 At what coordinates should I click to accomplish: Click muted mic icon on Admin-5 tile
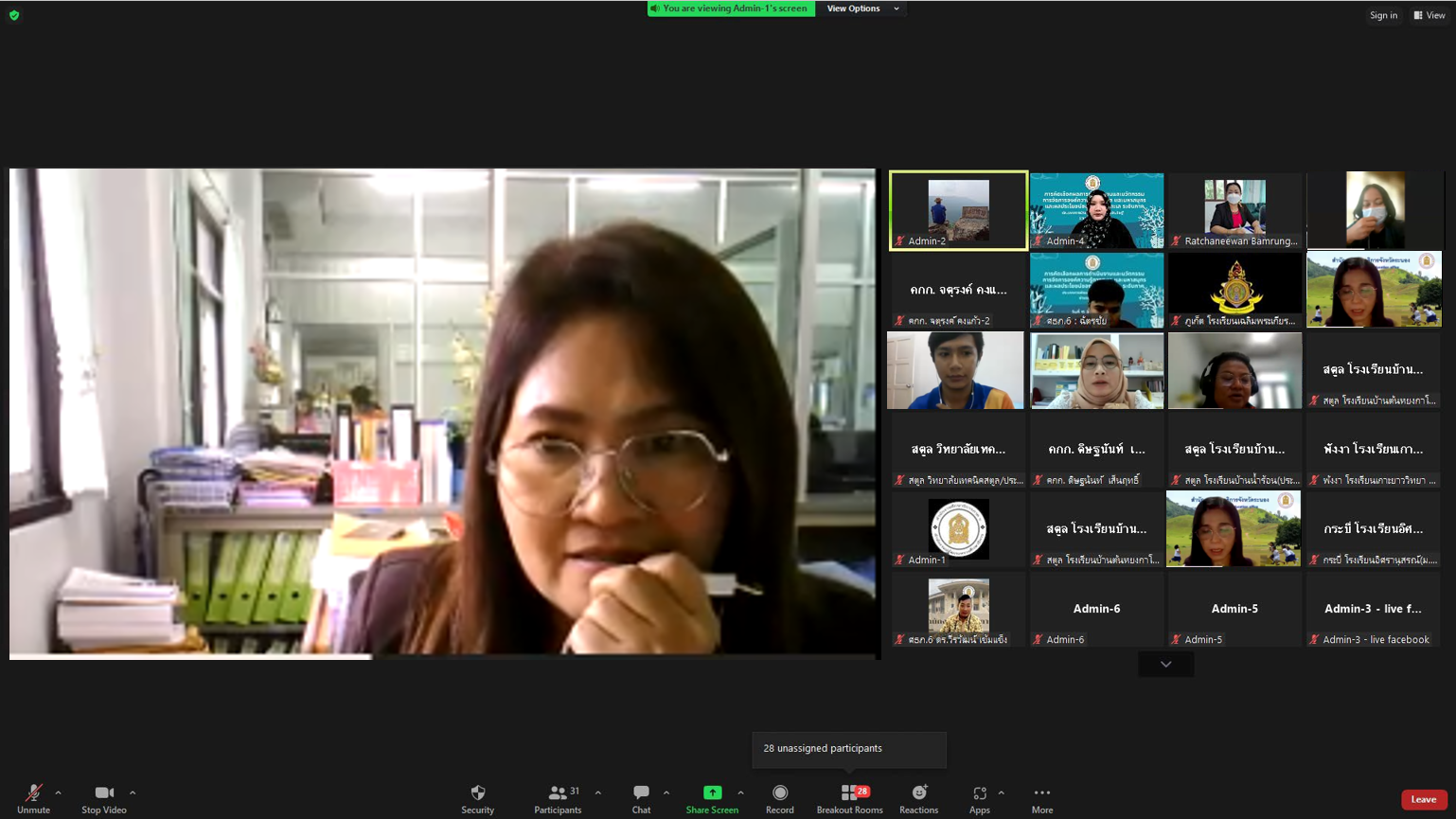tap(1176, 640)
